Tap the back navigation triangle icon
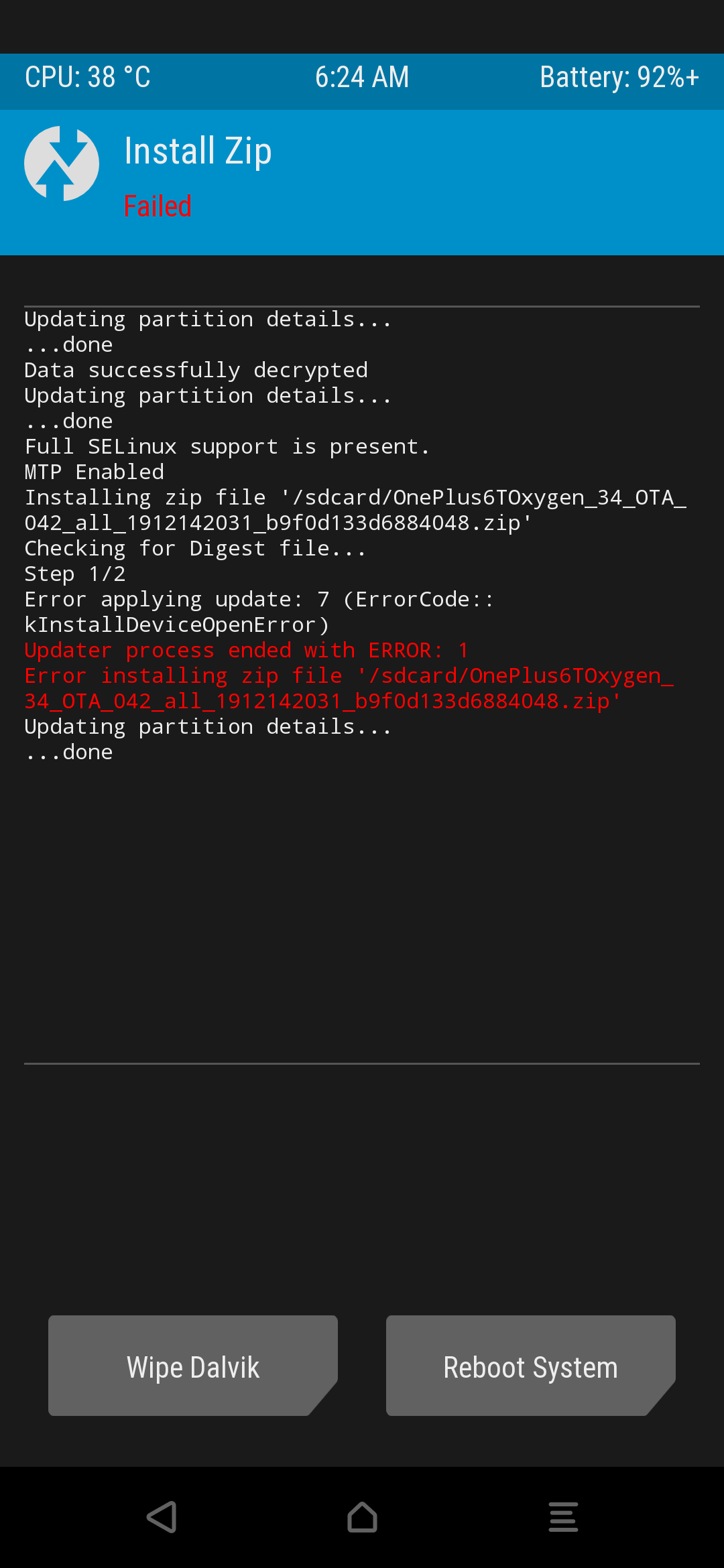This screenshot has height=1568, width=724. coord(162,1517)
